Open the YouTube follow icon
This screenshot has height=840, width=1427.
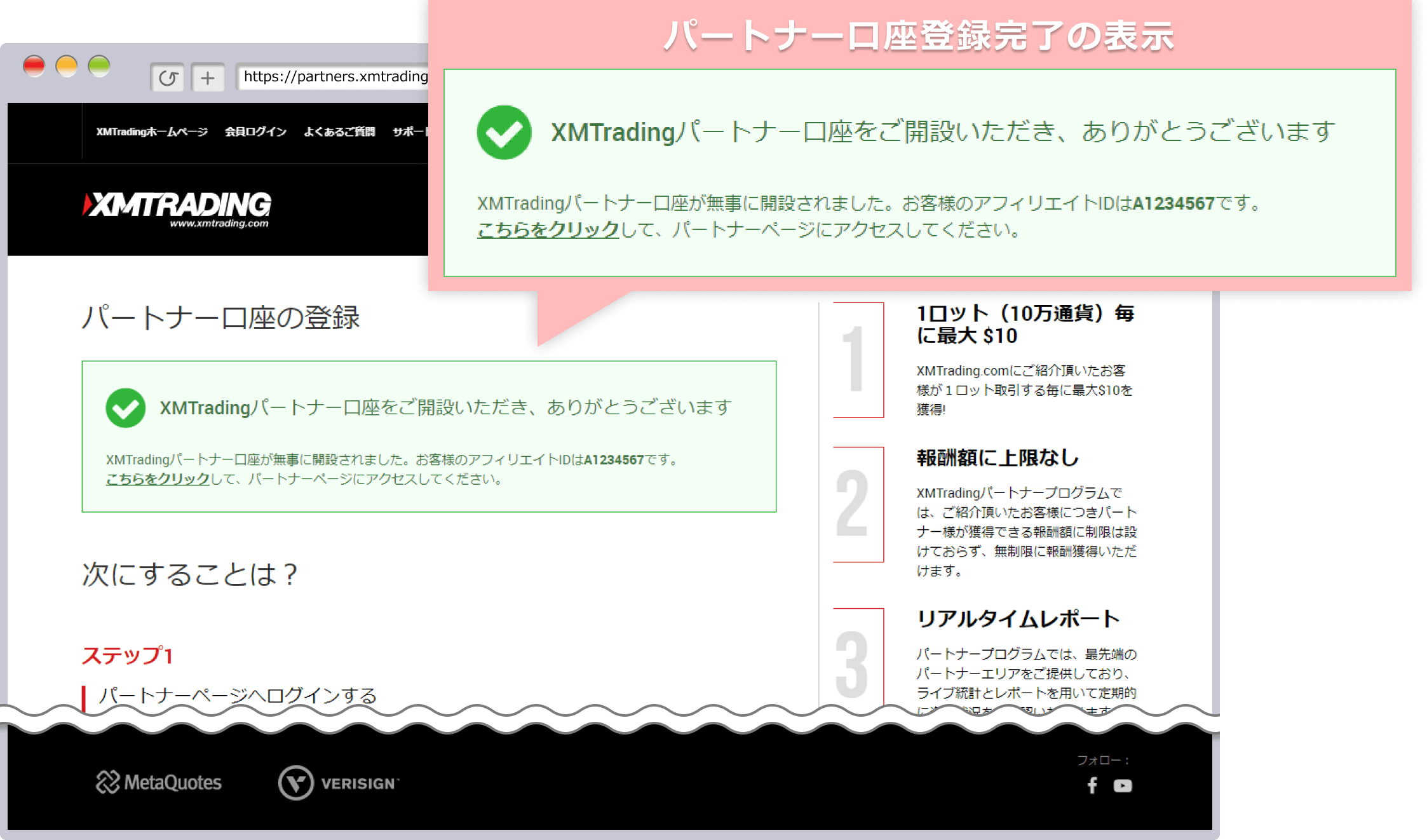pyautogui.click(x=1123, y=786)
